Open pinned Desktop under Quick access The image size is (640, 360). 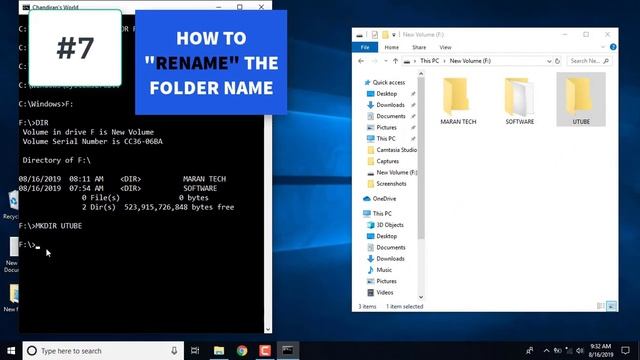click(x=386, y=93)
